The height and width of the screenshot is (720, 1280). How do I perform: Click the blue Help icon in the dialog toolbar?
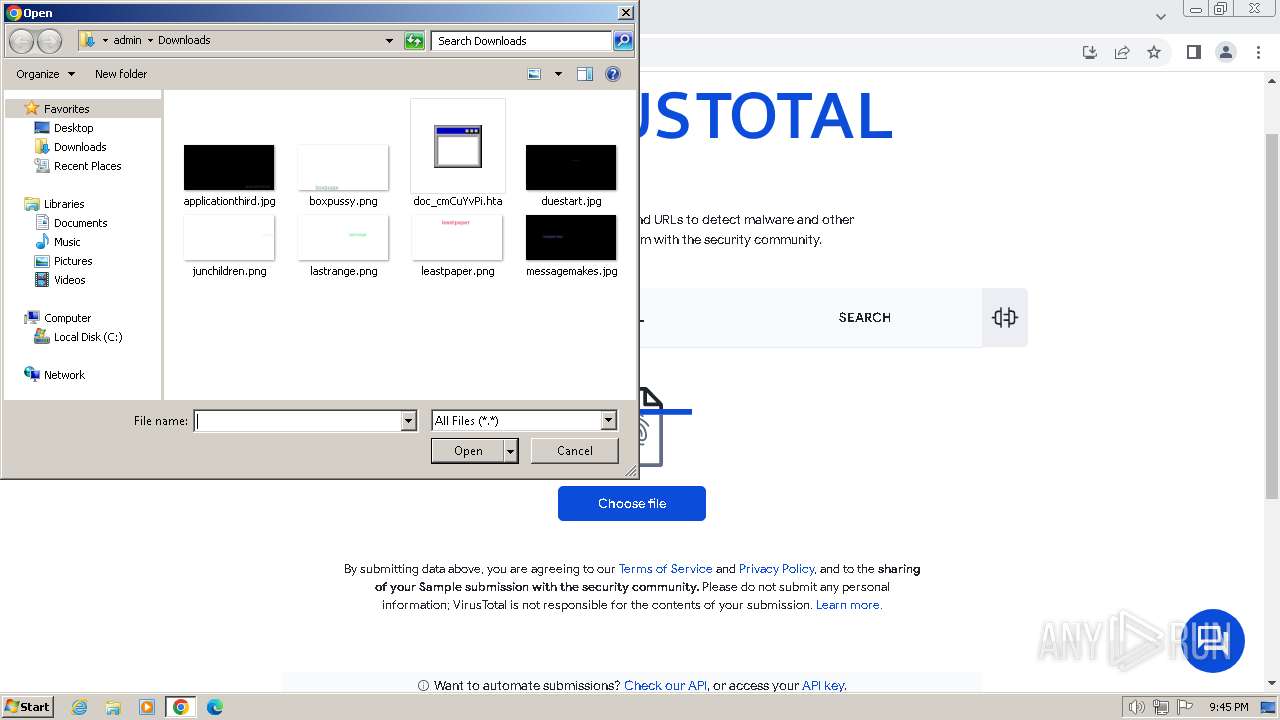click(x=613, y=74)
